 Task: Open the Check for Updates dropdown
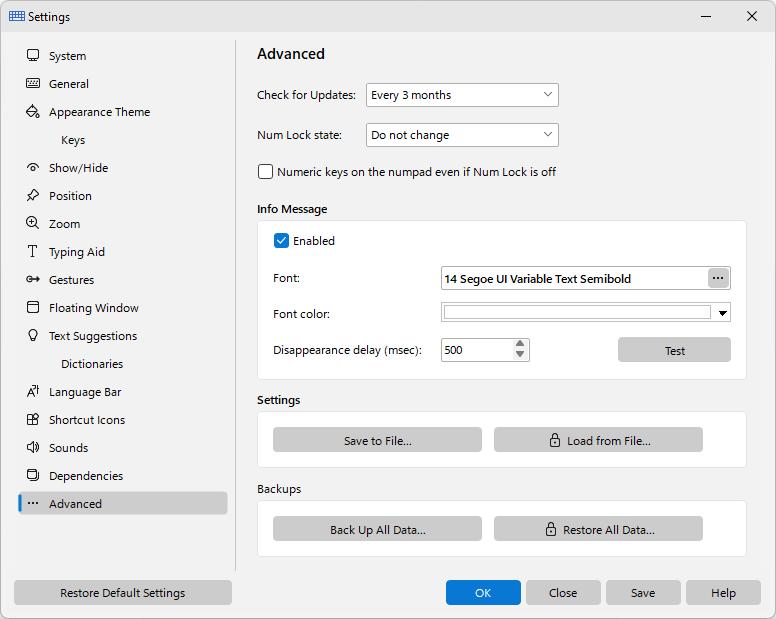(462, 95)
